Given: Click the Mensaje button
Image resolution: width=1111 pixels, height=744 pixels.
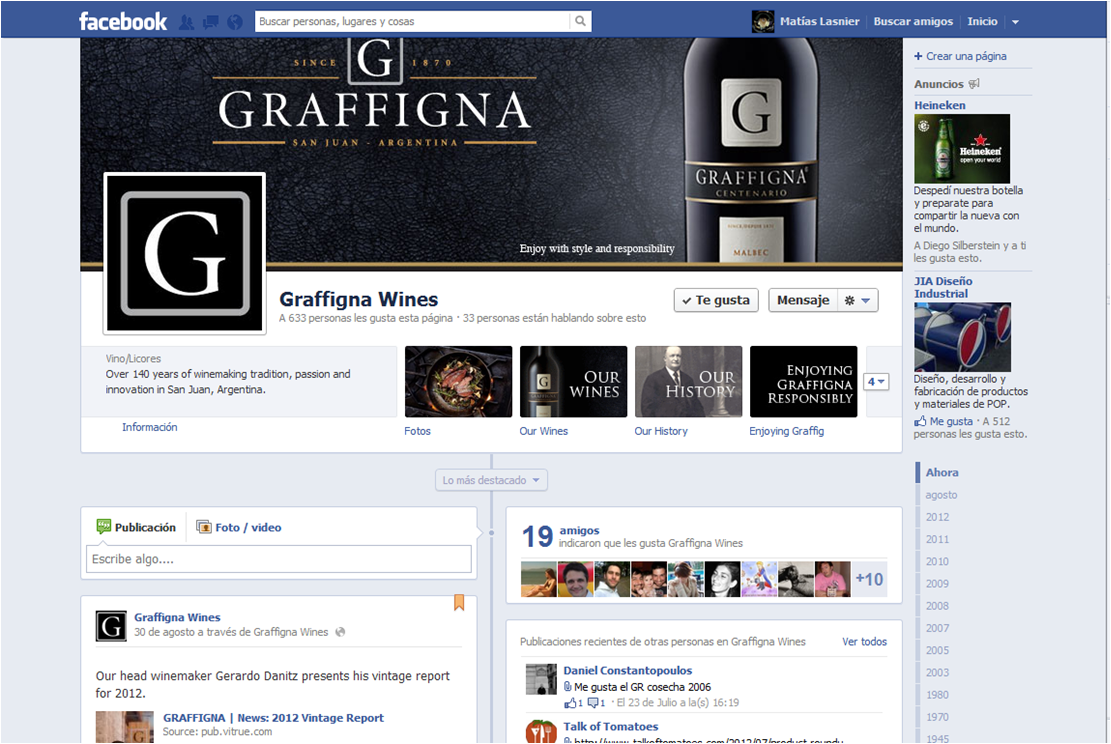Looking at the screenshot, I should click(x=802, y=300).
